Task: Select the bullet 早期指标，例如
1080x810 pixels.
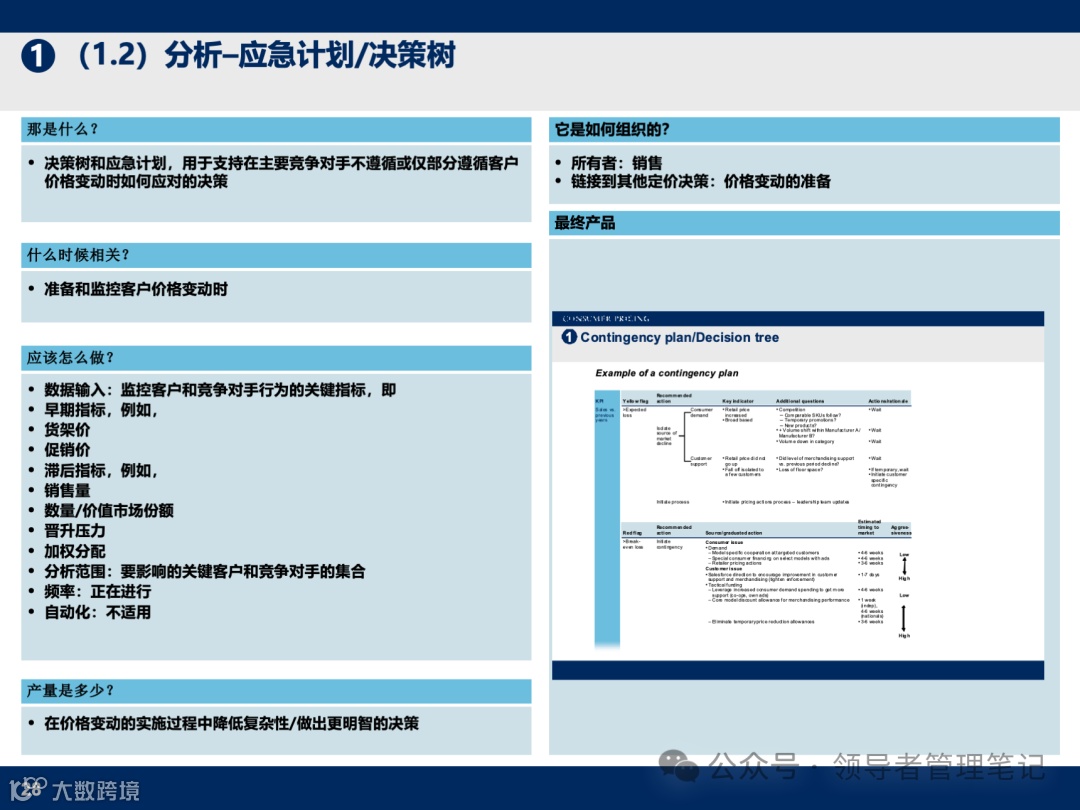Action: pos(101,410)
